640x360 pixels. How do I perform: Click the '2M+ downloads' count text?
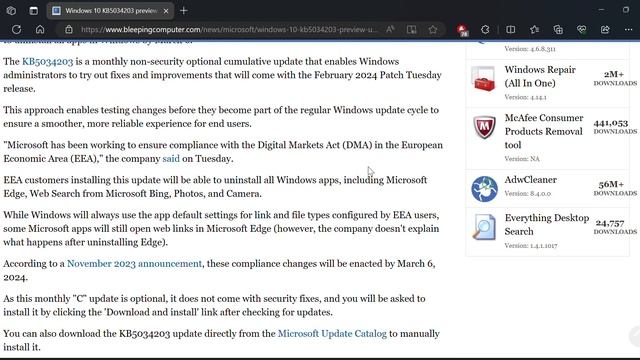click(615, 78)
